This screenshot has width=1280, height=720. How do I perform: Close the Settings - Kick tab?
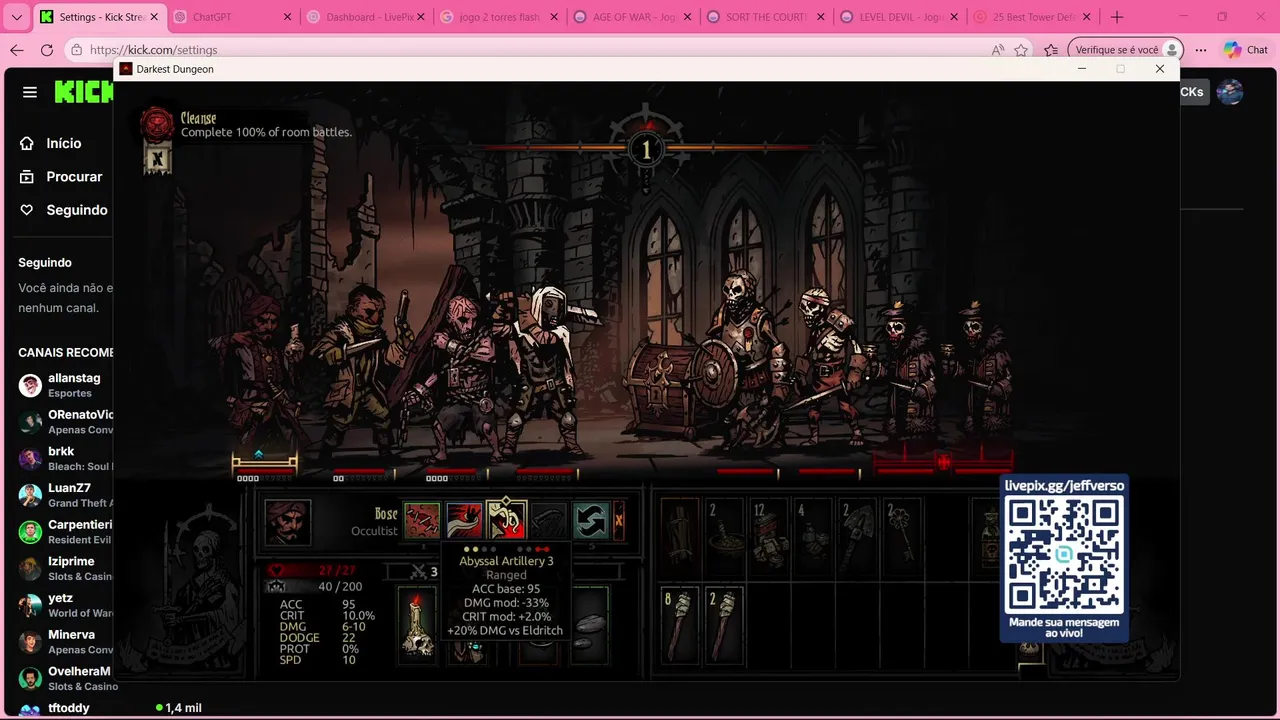point(154,17)
